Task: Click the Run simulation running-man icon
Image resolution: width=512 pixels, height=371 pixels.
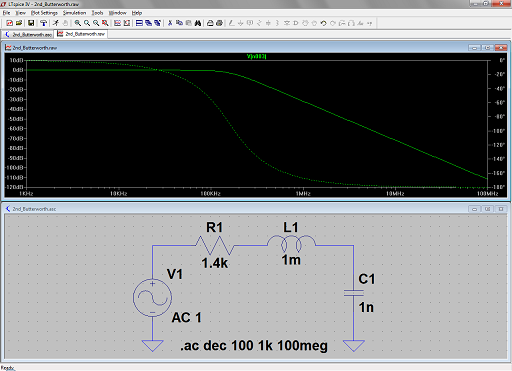Action: click(x=56, y=23)
